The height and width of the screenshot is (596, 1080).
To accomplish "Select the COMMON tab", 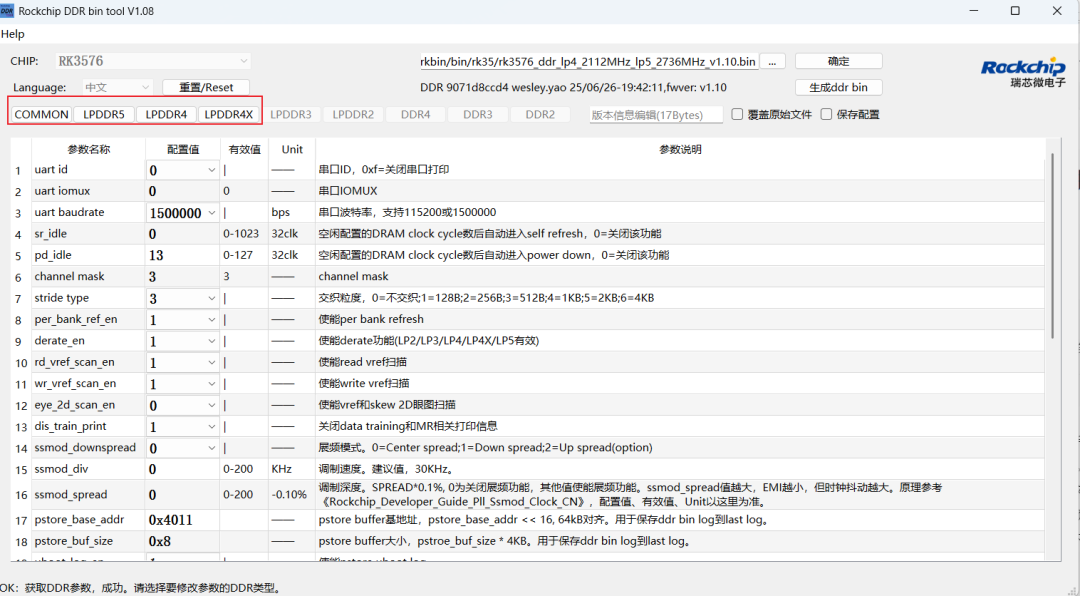I will point(42,114).
